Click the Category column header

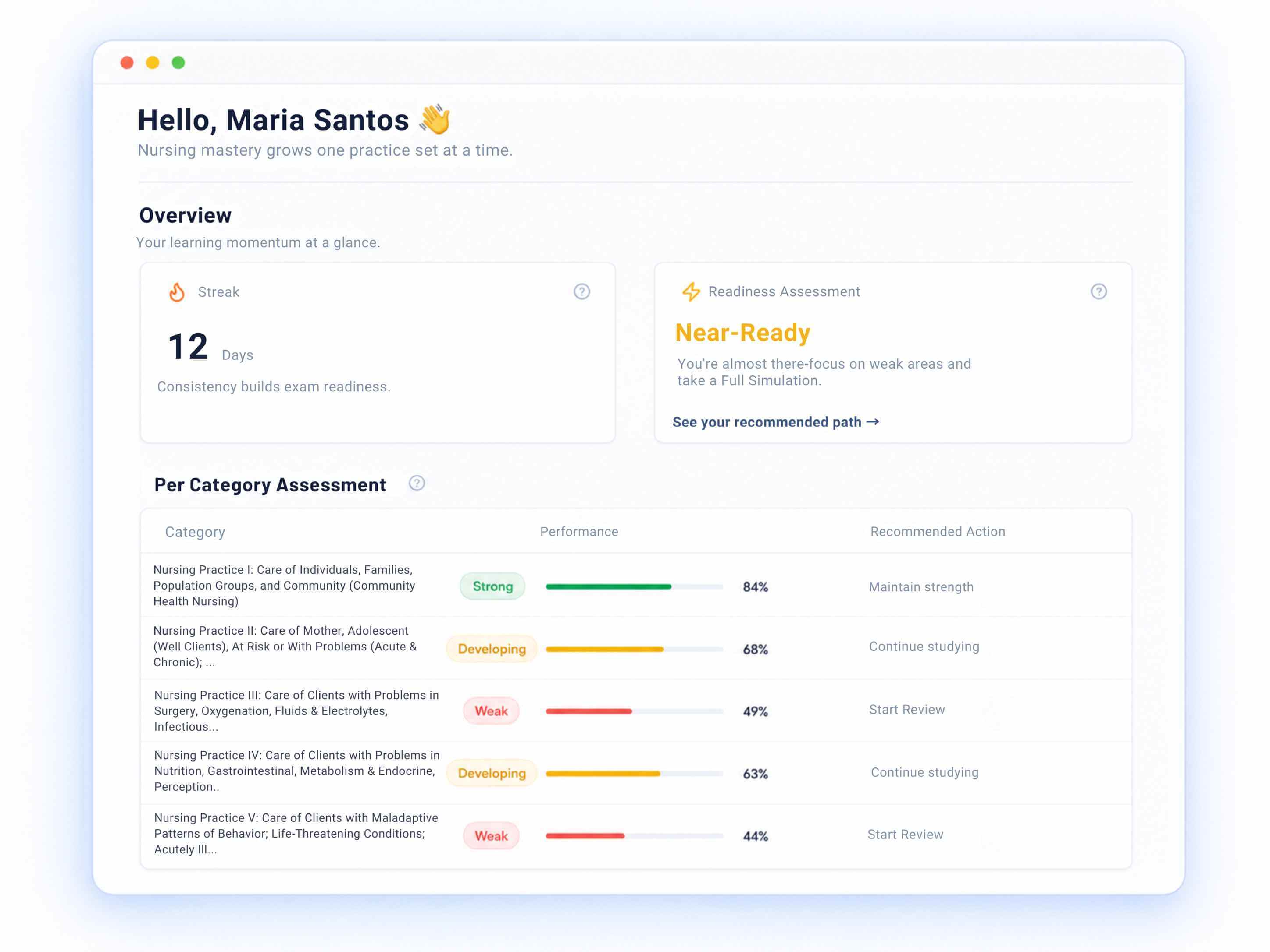[195, 532]
